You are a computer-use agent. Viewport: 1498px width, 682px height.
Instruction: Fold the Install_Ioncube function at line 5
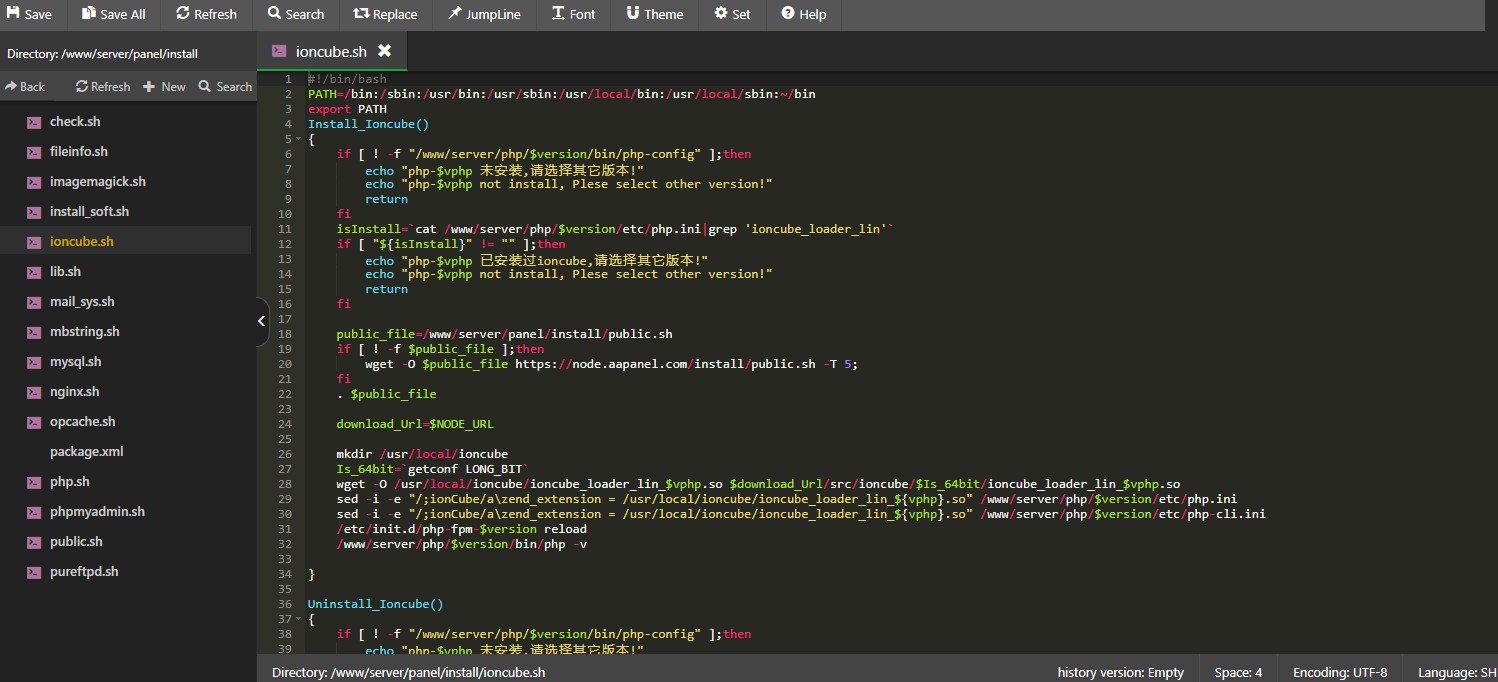299,139
